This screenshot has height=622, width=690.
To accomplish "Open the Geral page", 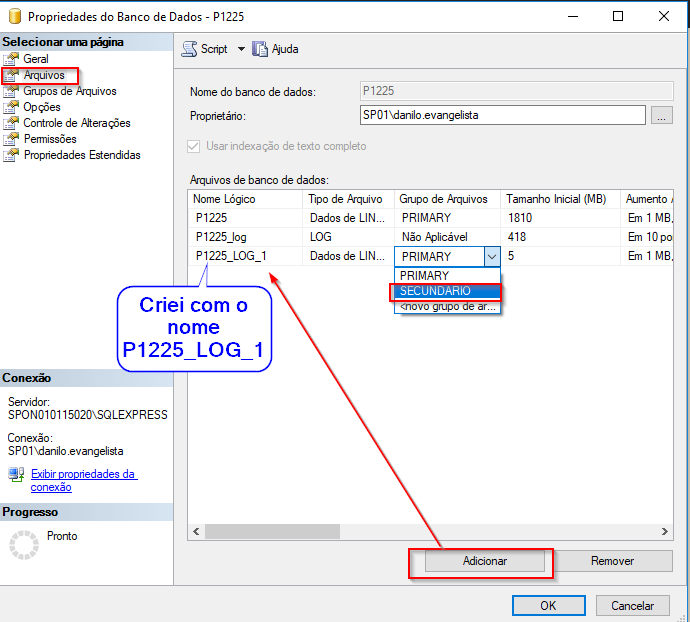I will tap(36, 59).
